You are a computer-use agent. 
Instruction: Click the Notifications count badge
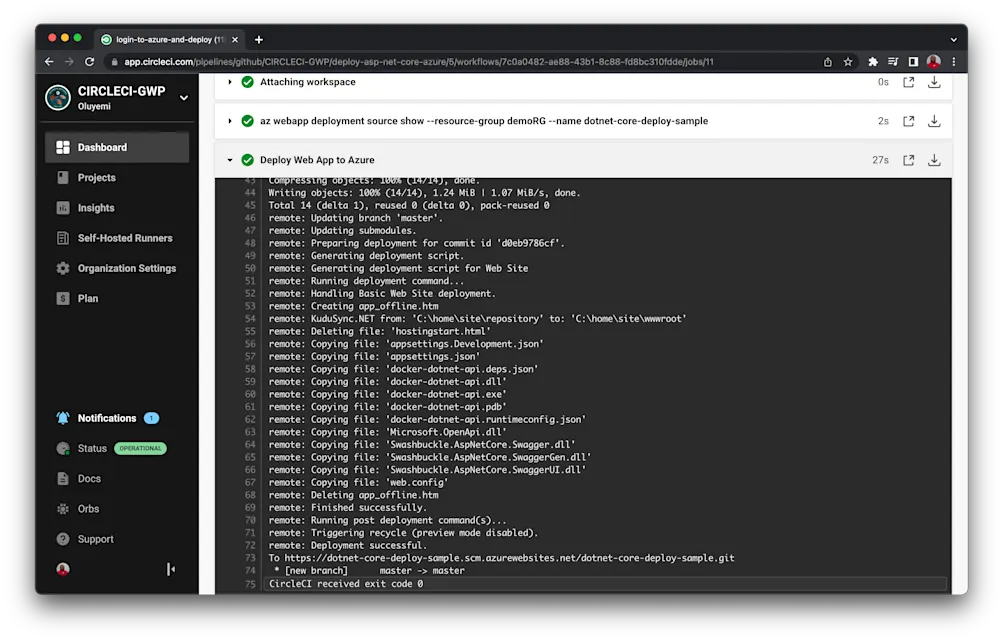152,418
